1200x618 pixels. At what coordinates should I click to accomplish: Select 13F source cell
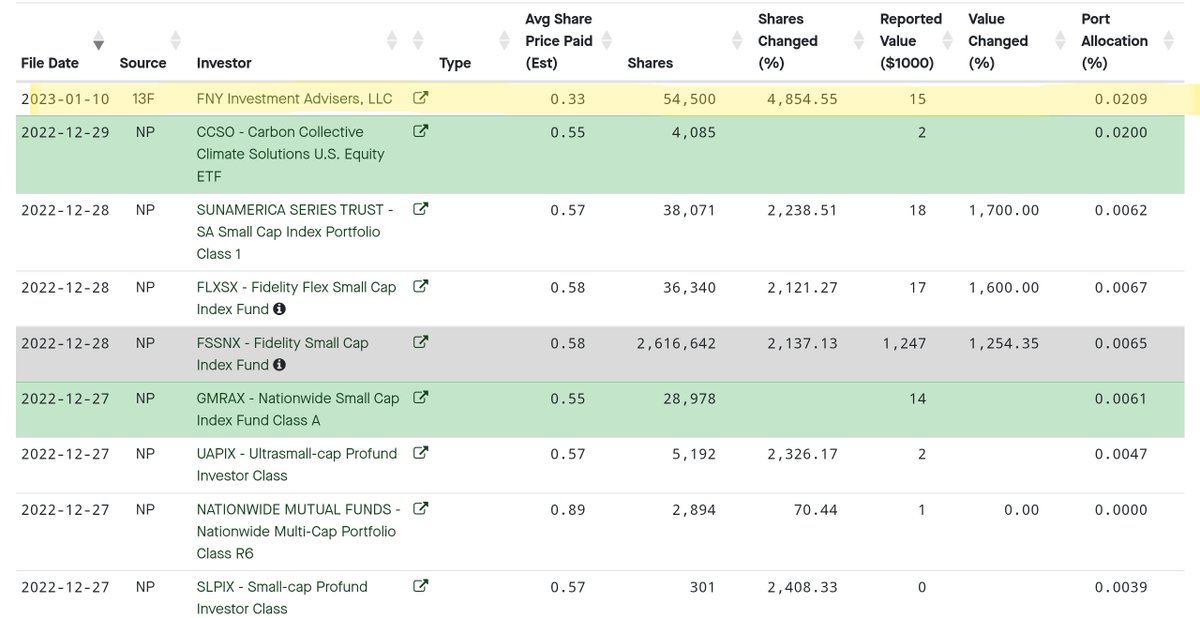coord(144,99)
